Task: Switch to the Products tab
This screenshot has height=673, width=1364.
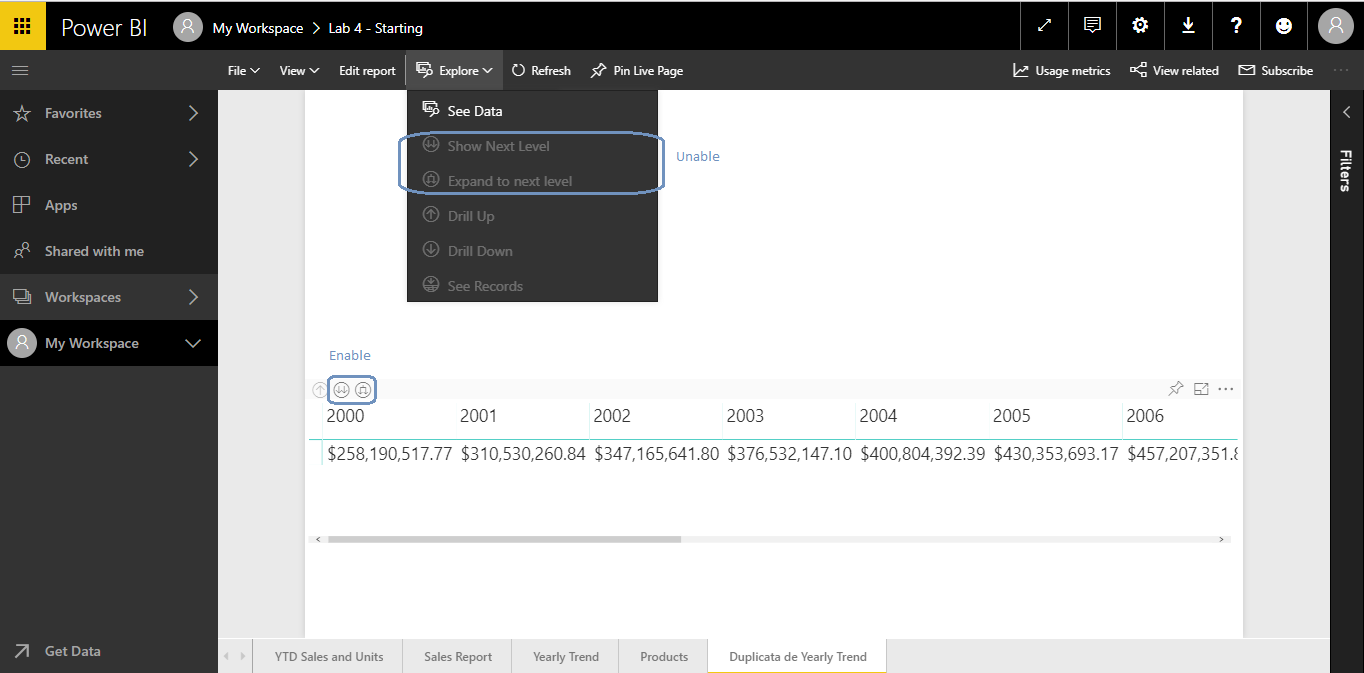Action: pos(664,657)
